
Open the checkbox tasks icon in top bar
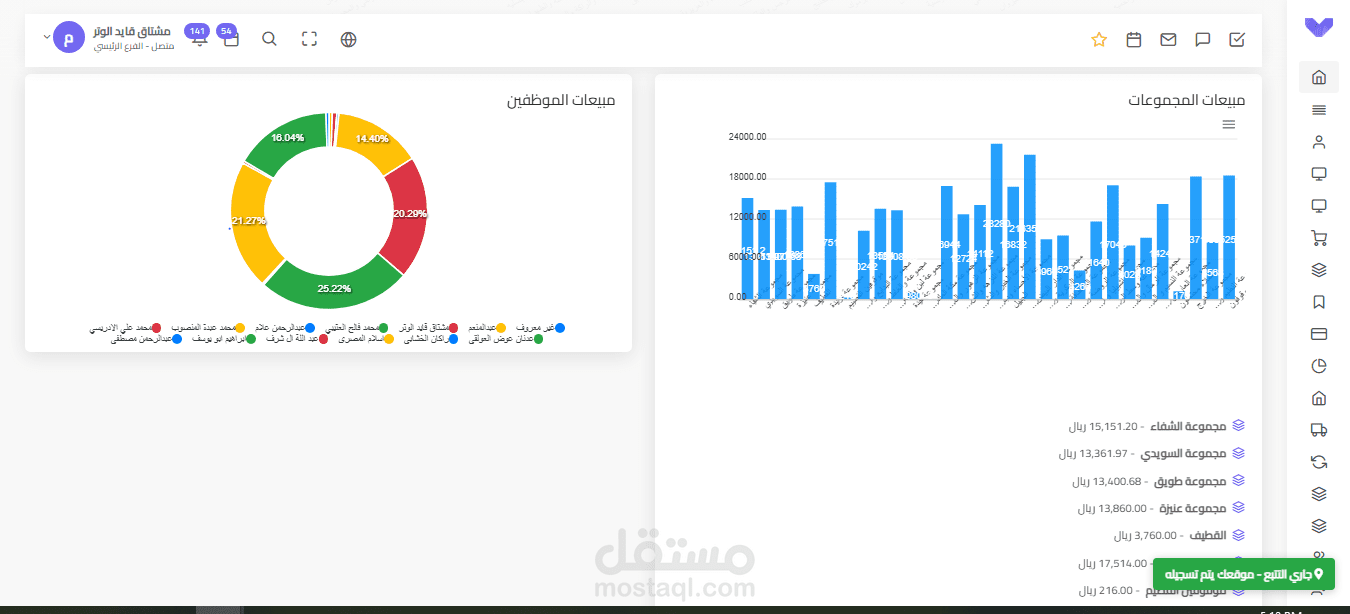coord(1237,40)
